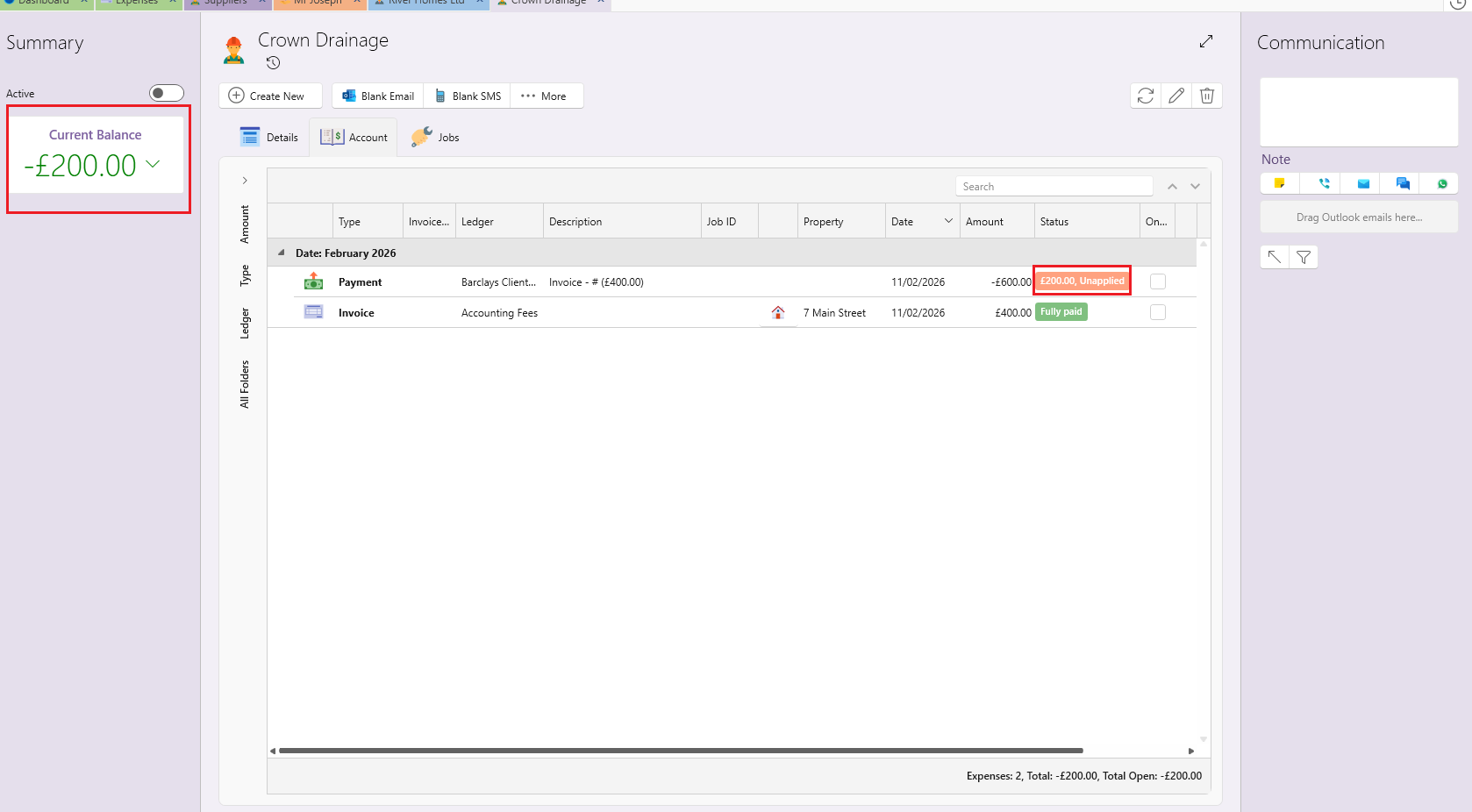Click the £200.00, Unapplied status badge
The width and height of the screenshot is (1472, 812).
click(1082, 281)
